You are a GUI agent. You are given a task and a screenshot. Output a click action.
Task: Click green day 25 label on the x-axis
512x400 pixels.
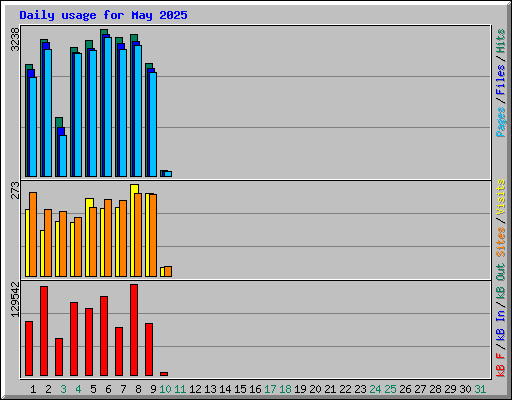pos(390,389)
